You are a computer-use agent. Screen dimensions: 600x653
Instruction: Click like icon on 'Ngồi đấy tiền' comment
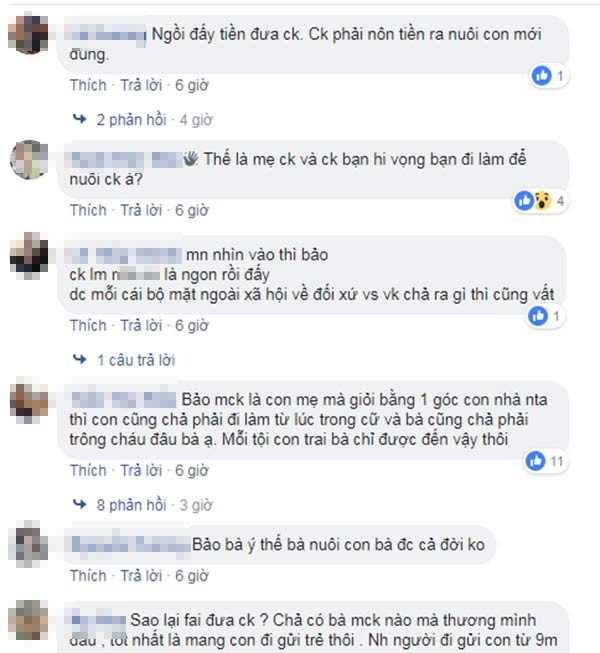pyautogui.click(x=542, y=76)
